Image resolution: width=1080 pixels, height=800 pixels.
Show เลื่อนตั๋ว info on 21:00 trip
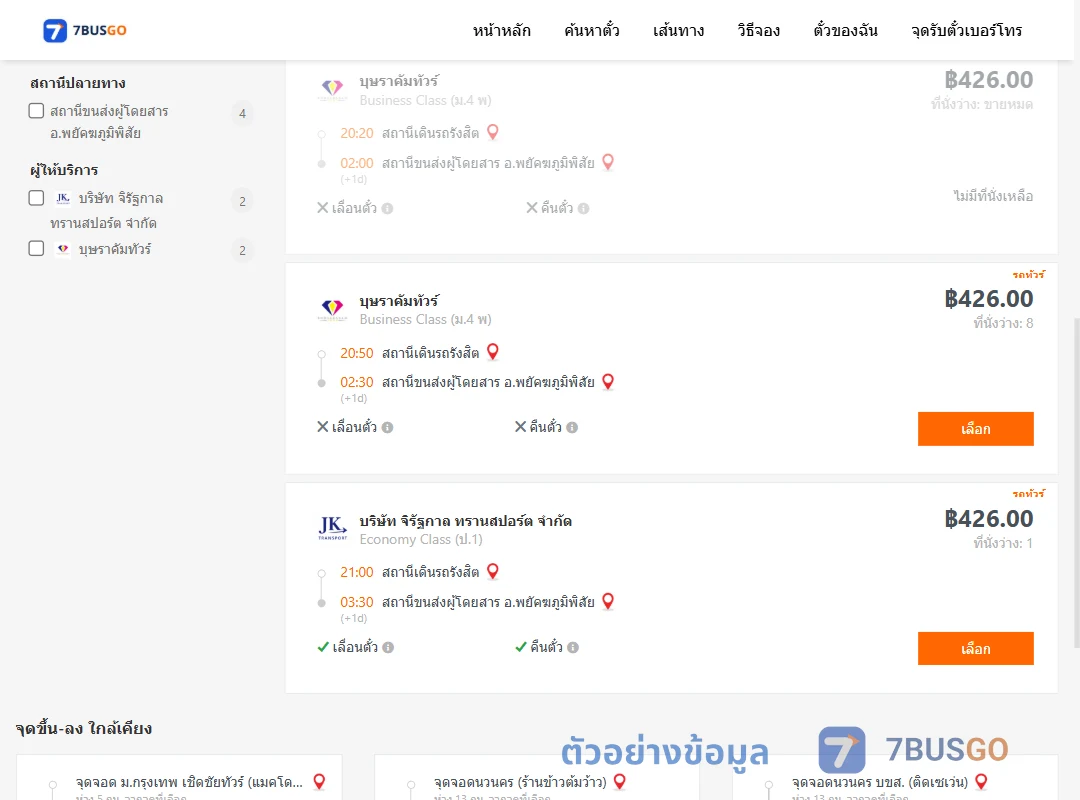(388, 647)
